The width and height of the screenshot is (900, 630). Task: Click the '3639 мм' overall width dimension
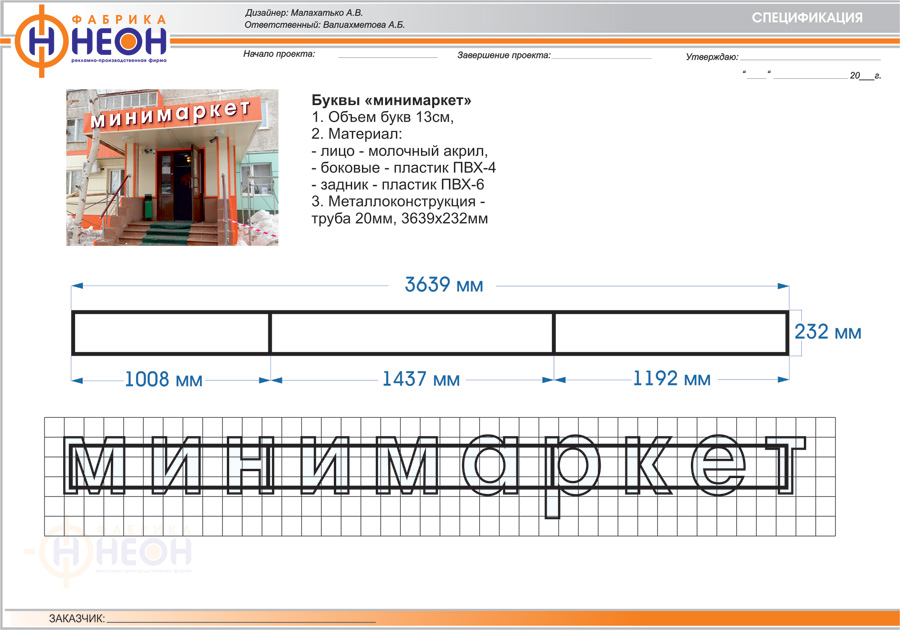point(444,285)
